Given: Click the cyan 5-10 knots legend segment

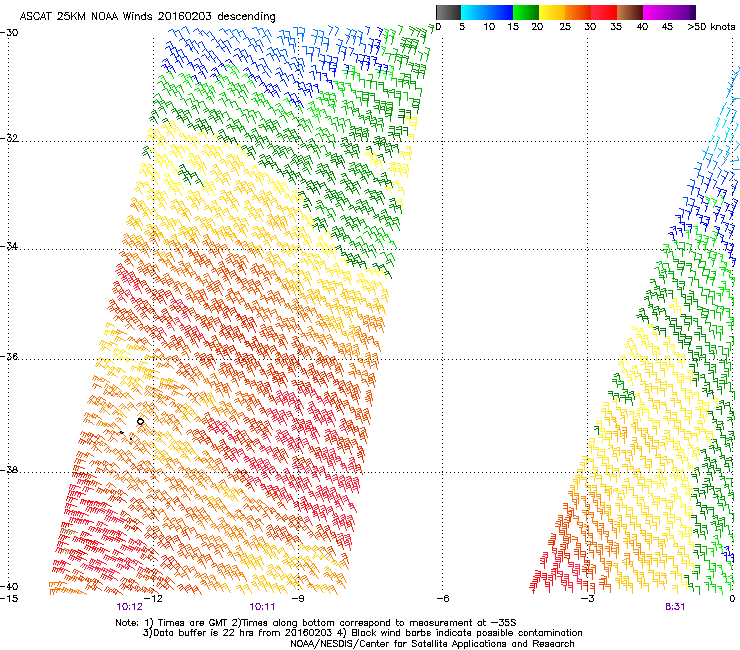Looking at the screenshot, I should (474, 12).
